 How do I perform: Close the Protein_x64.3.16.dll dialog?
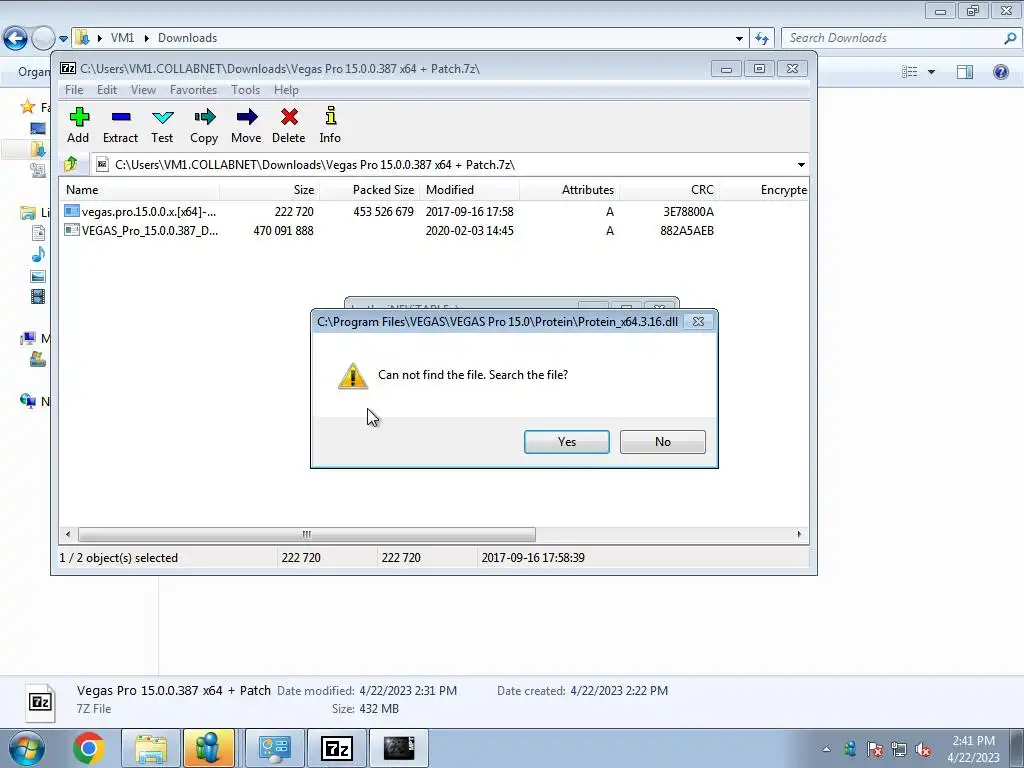(x=698, y=321)
